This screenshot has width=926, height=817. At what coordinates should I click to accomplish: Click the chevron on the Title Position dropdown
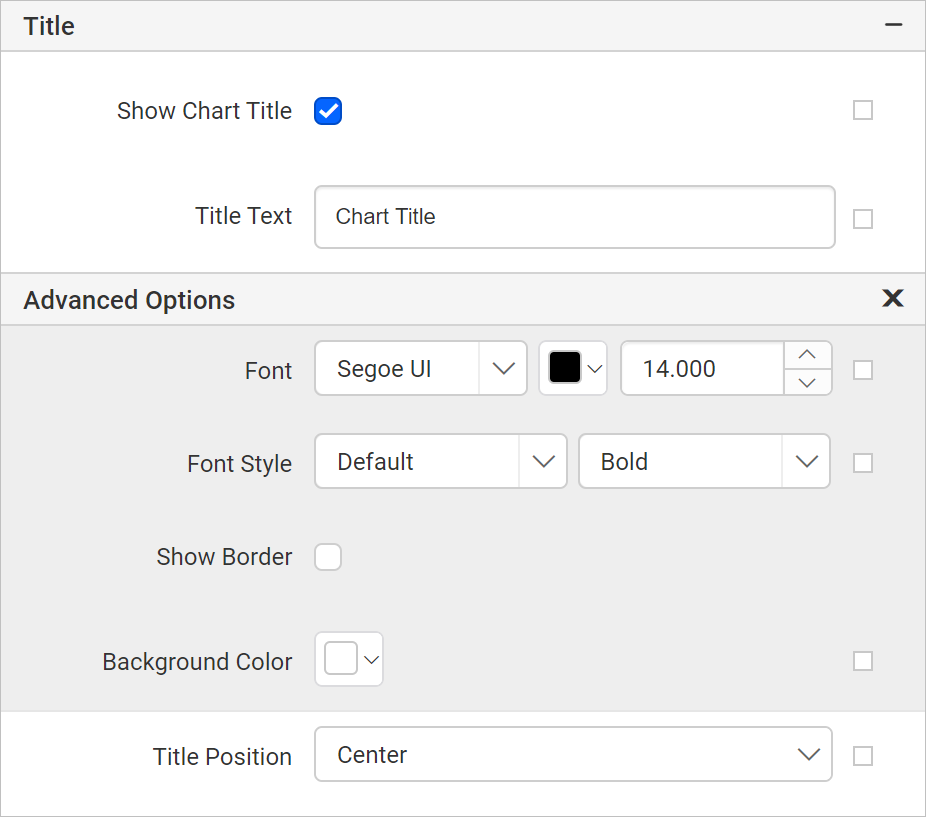tap(808, 756)
